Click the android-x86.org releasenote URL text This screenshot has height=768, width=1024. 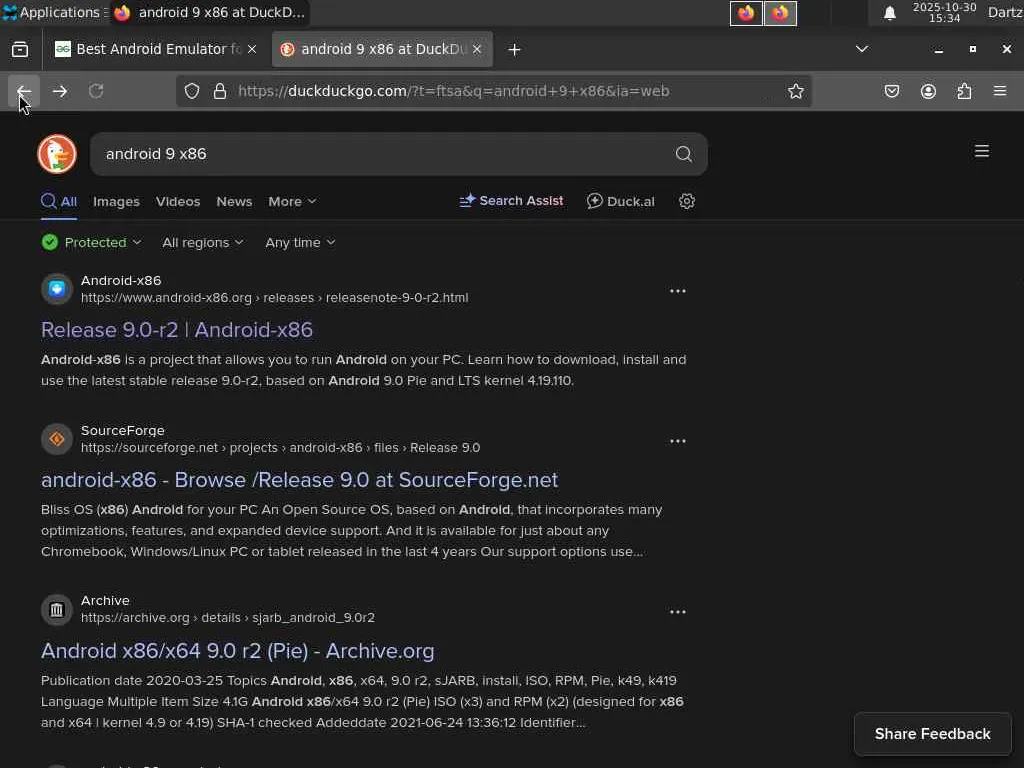274,298
